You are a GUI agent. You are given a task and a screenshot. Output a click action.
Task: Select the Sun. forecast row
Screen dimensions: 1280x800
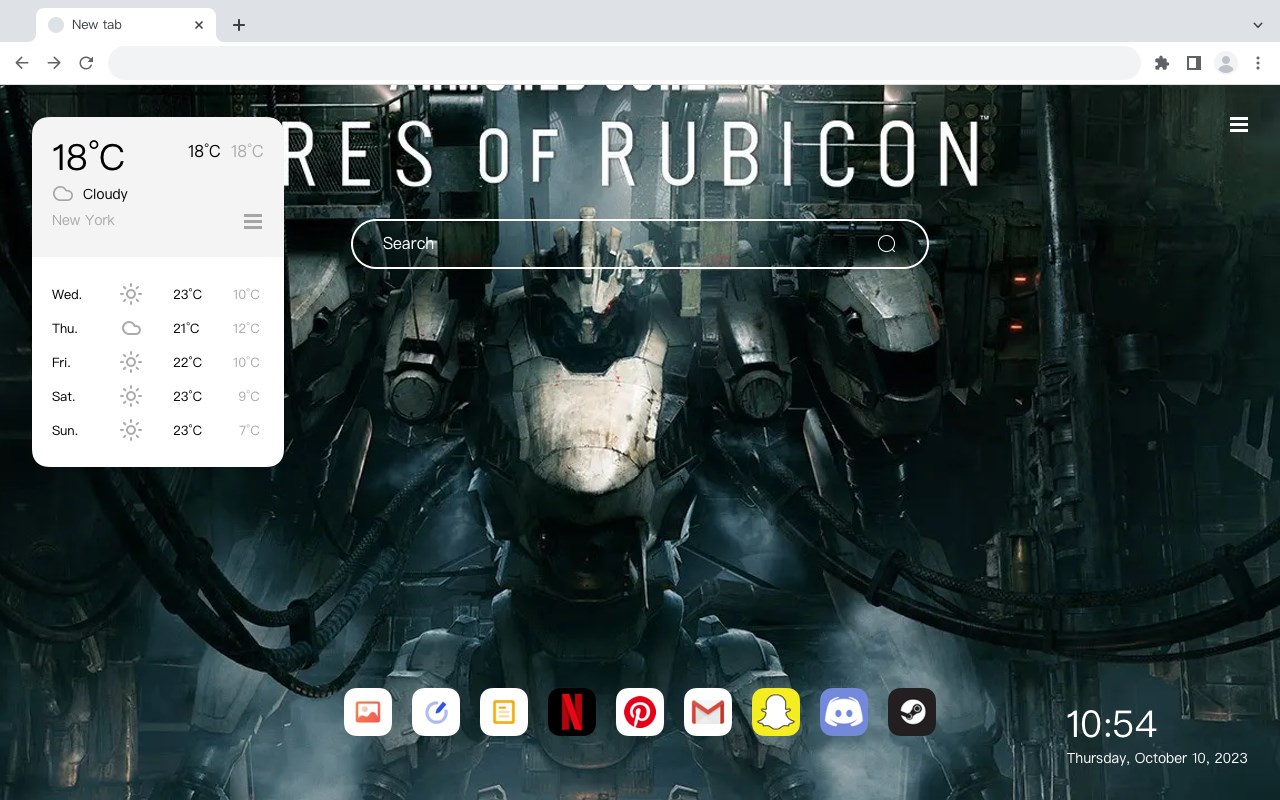(158, 430)
